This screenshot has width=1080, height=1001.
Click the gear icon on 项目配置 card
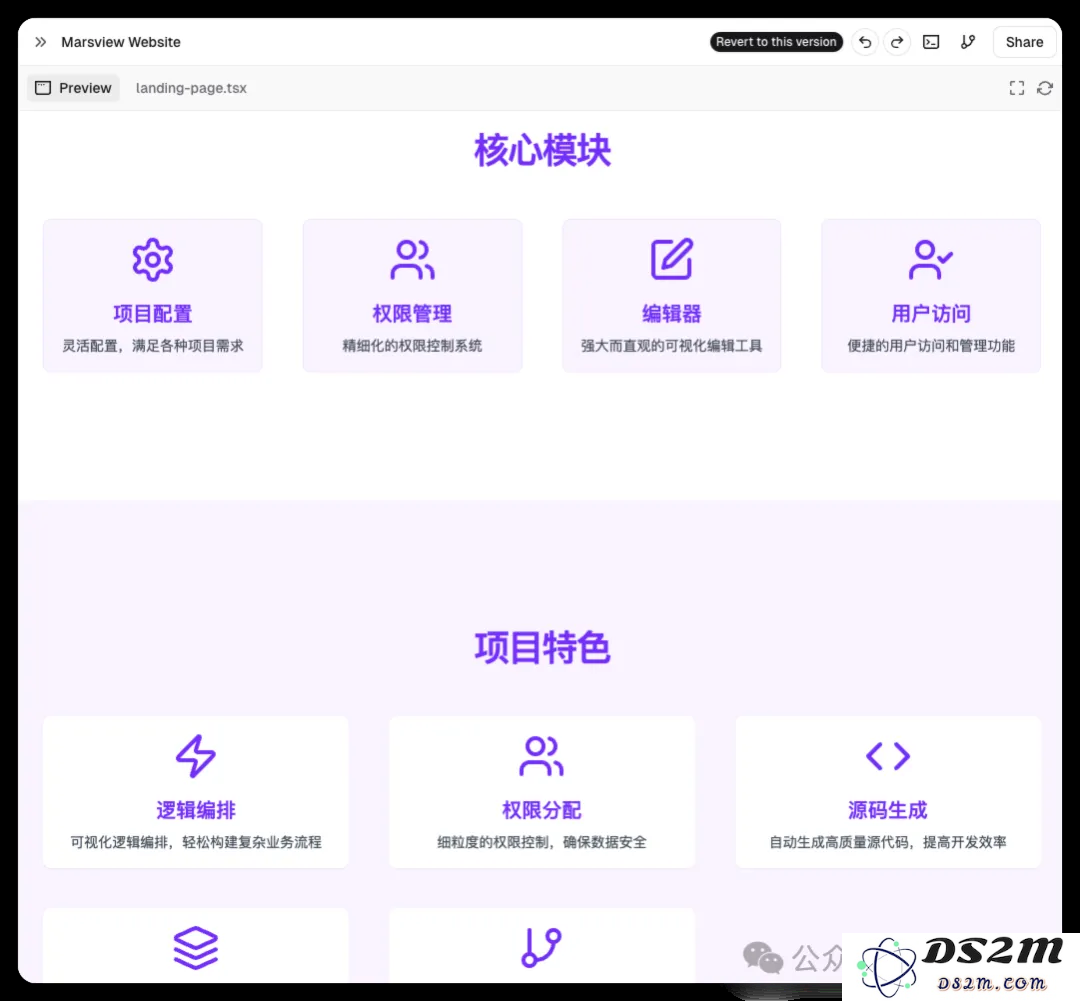pyautogui.click(x=153, y=260)
